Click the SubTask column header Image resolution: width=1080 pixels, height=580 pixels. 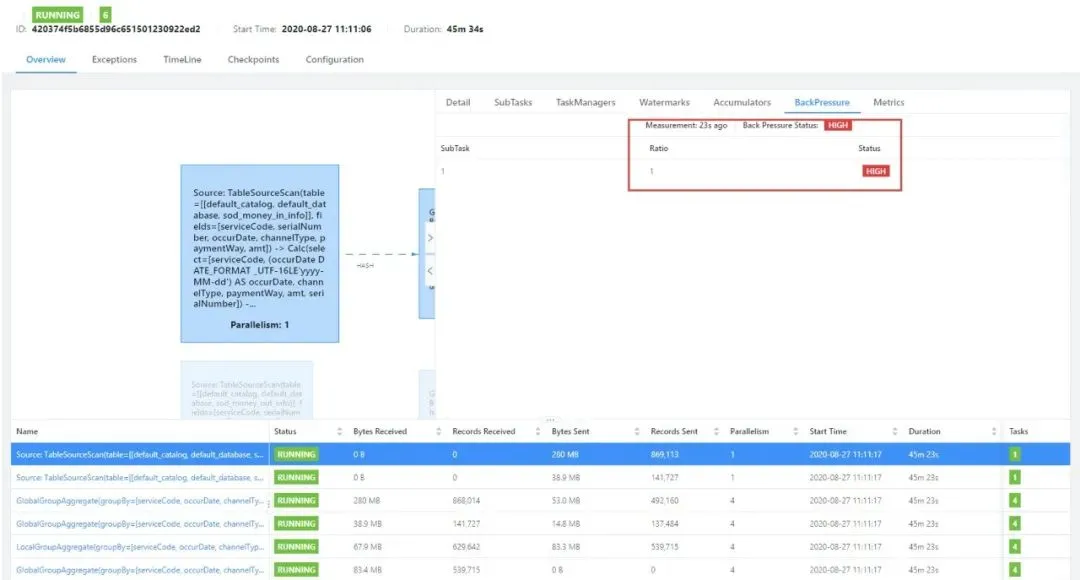click(455, 148)
